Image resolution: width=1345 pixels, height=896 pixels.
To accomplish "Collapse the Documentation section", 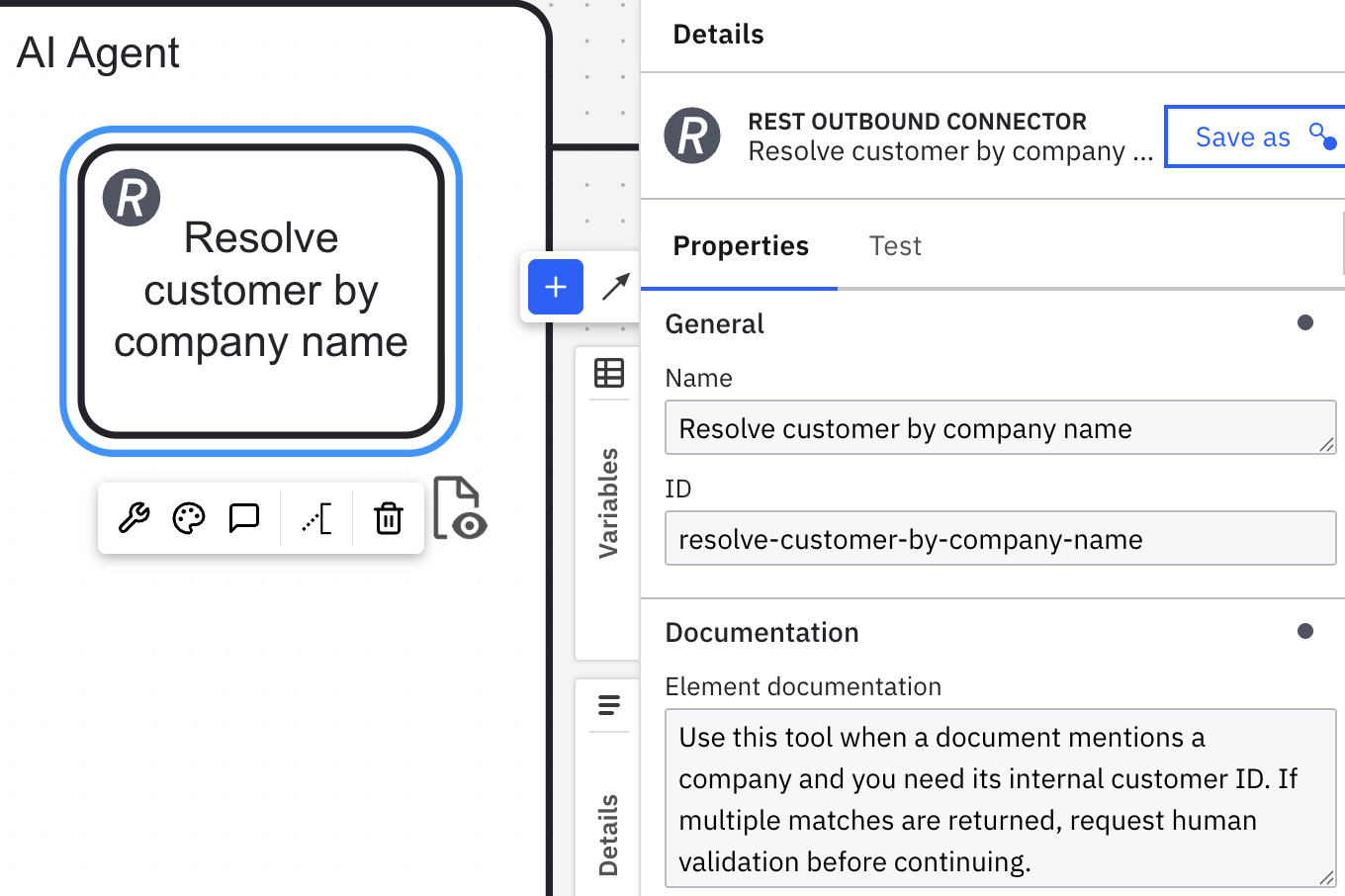I will click(993, 632).
